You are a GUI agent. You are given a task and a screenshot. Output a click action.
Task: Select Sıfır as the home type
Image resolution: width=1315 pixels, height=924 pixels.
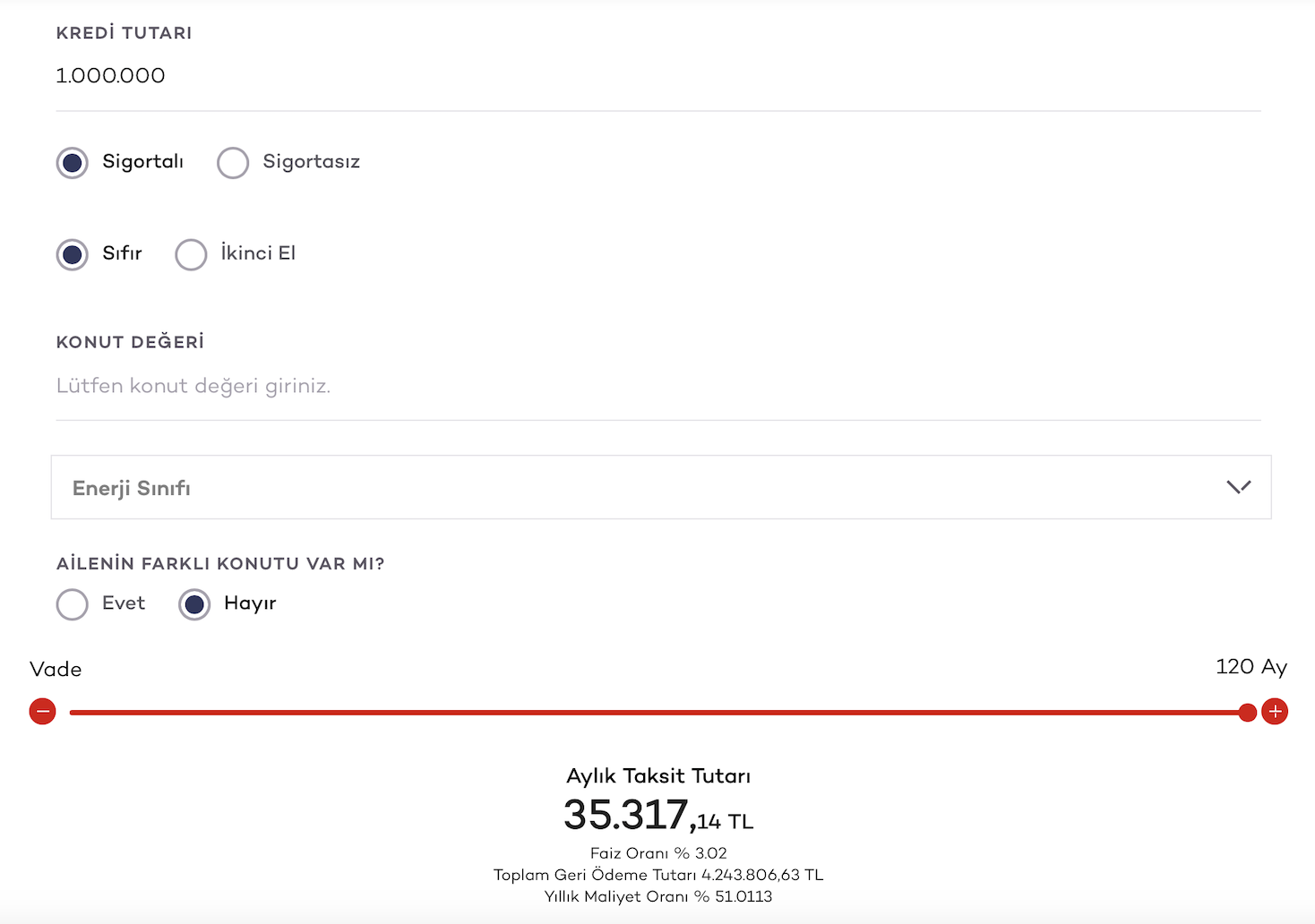[73, 254]
